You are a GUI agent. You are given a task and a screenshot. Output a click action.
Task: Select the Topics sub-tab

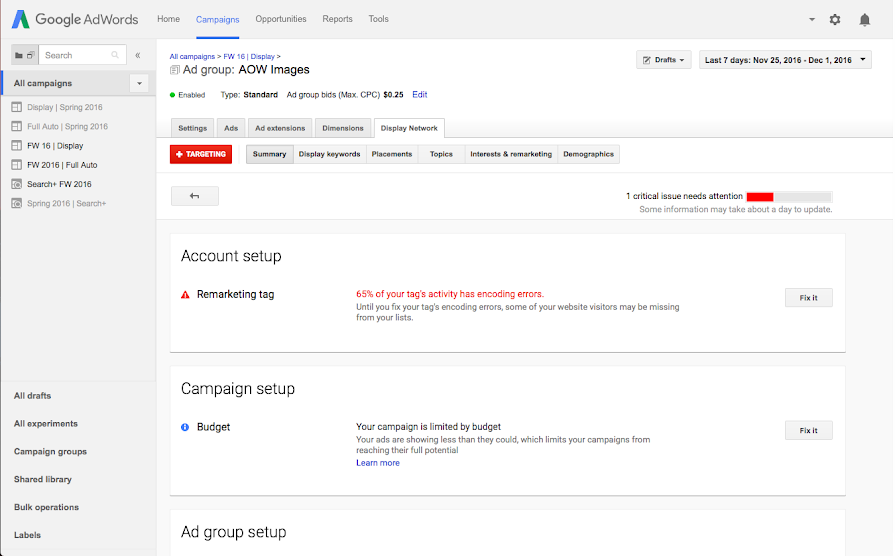(441, 154)
